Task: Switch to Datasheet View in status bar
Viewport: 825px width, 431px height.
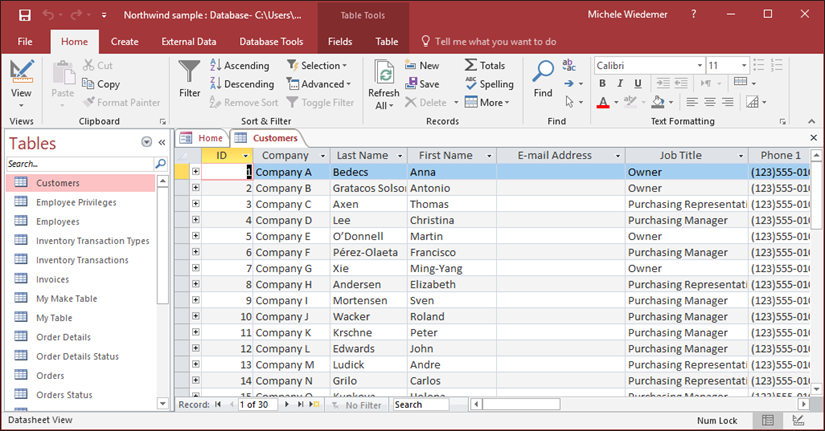Action: [768, 420]
